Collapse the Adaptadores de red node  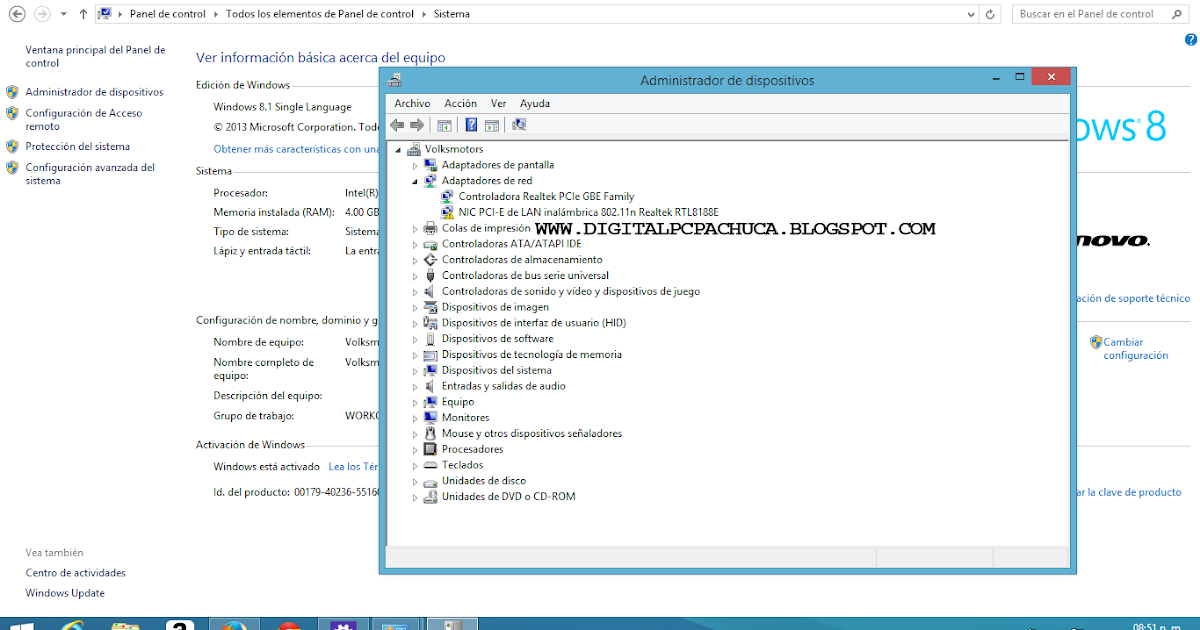click(x=415, y=181)
